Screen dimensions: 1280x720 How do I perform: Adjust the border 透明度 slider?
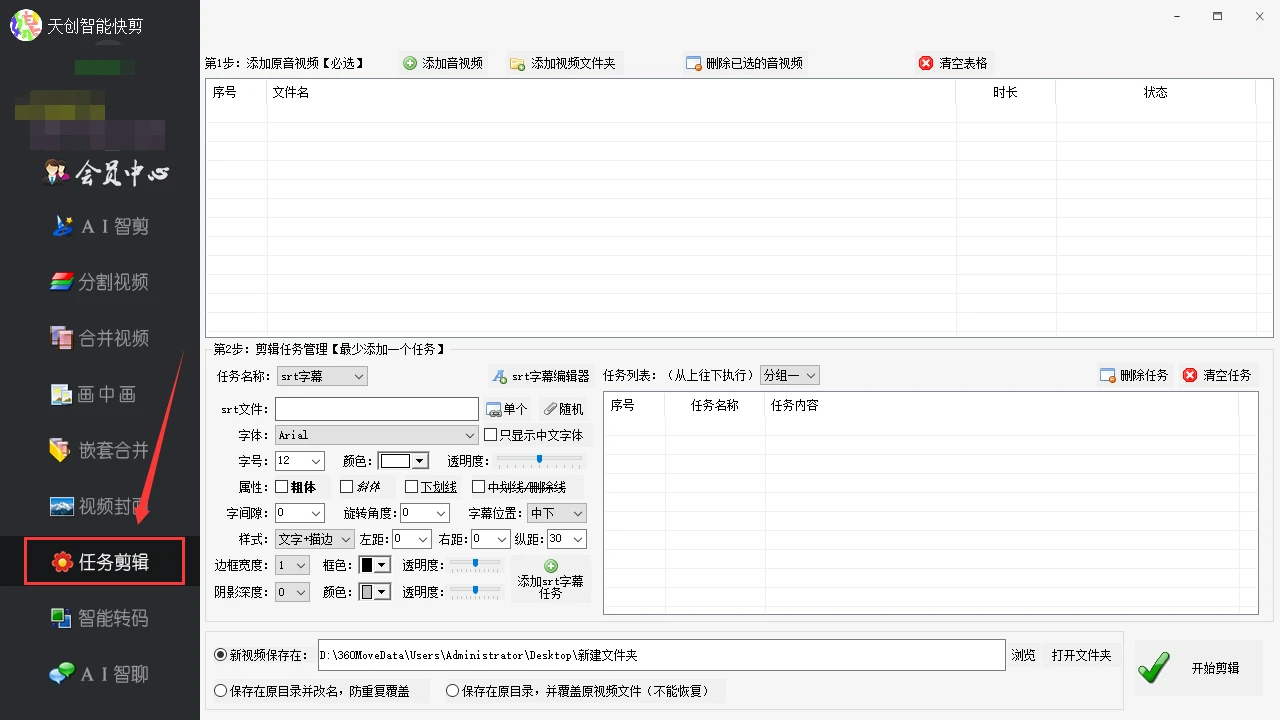tap(475, 565)
